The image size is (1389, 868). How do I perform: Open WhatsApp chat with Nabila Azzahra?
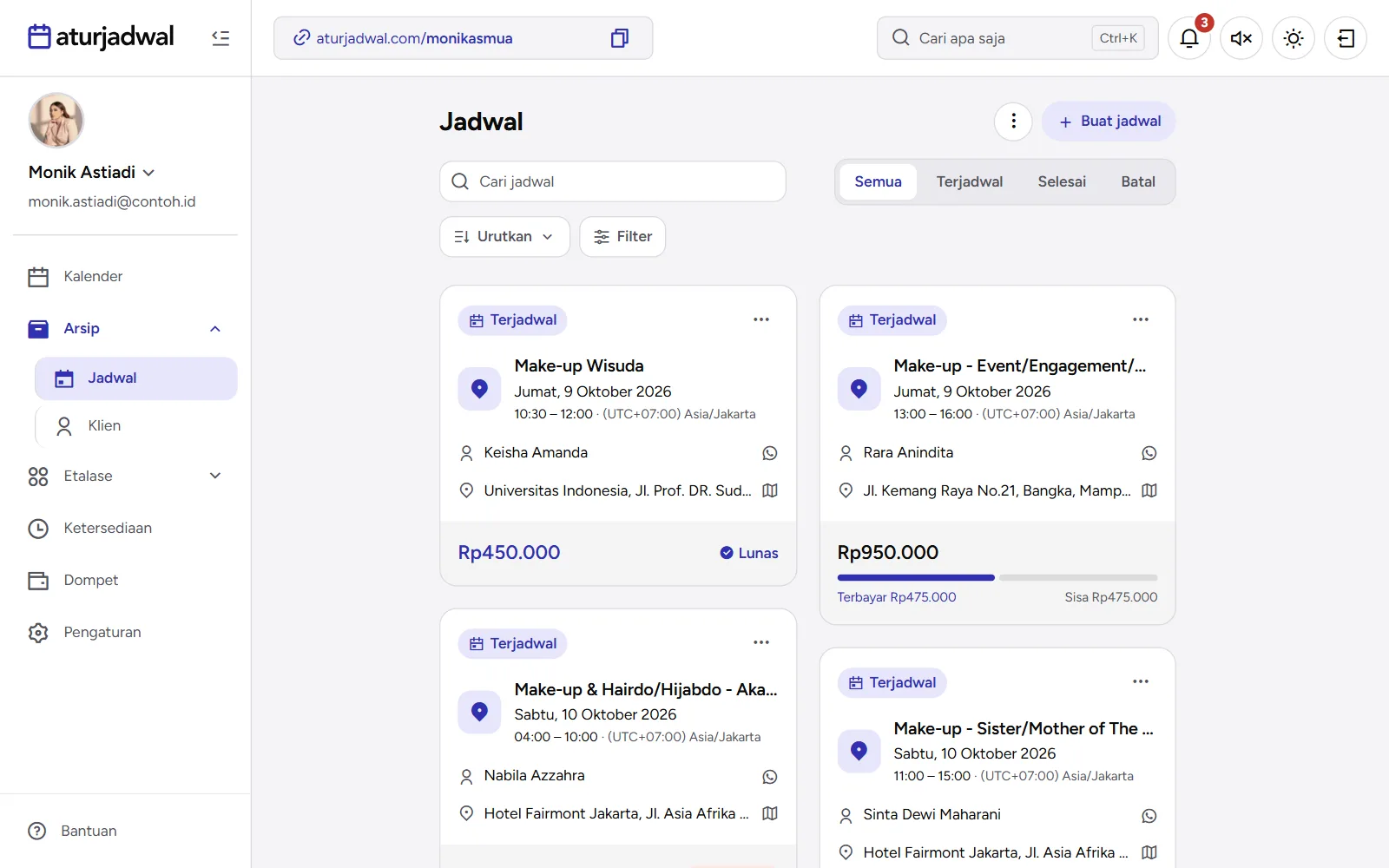(x=770, y=777)
